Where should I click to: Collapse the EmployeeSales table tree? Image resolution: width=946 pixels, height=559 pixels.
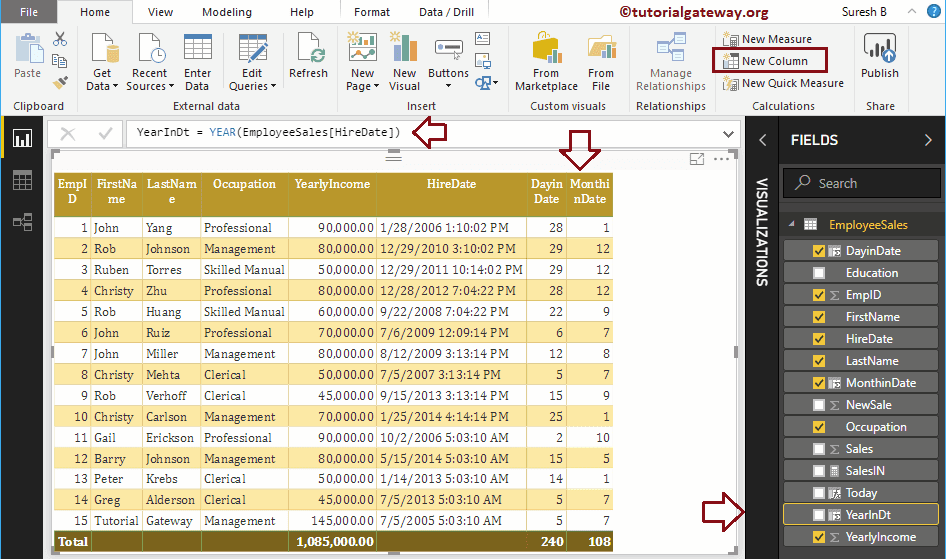tap(791, 225)
